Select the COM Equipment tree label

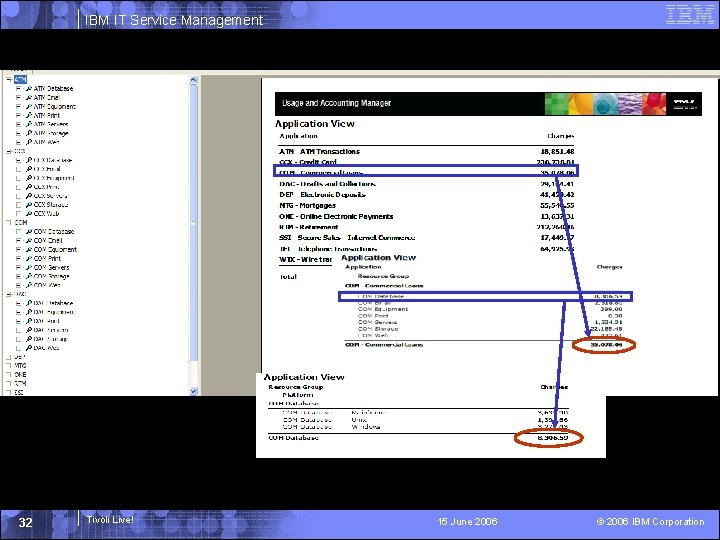(55, 250)
